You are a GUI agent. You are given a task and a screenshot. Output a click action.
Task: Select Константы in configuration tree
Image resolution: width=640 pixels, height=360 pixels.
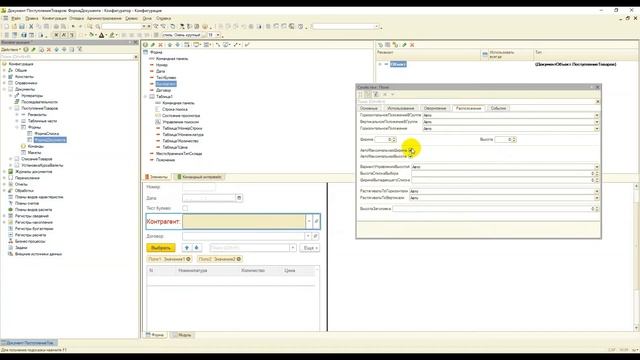pyautogui.click(x=24, y=77)
